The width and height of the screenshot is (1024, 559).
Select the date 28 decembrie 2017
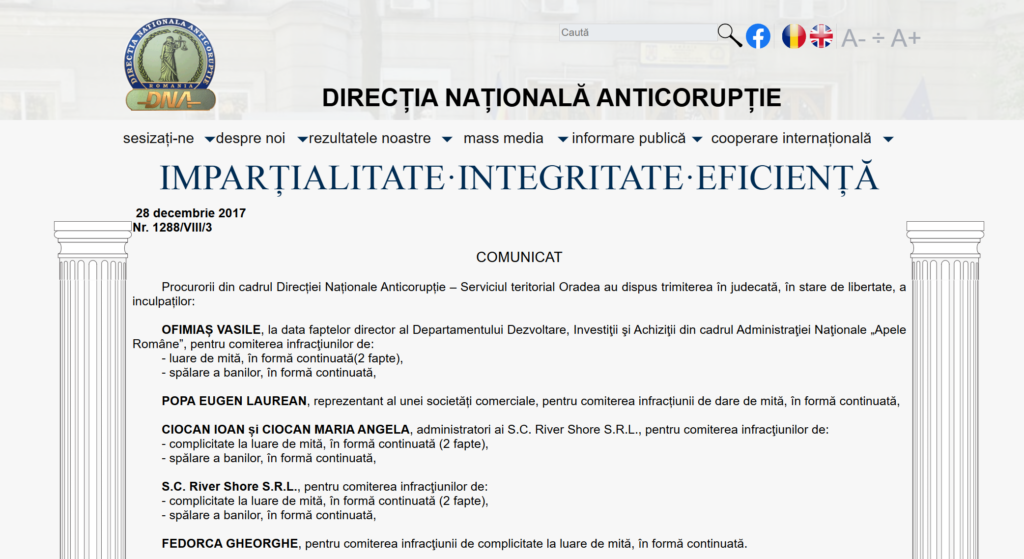click(191, 213)
